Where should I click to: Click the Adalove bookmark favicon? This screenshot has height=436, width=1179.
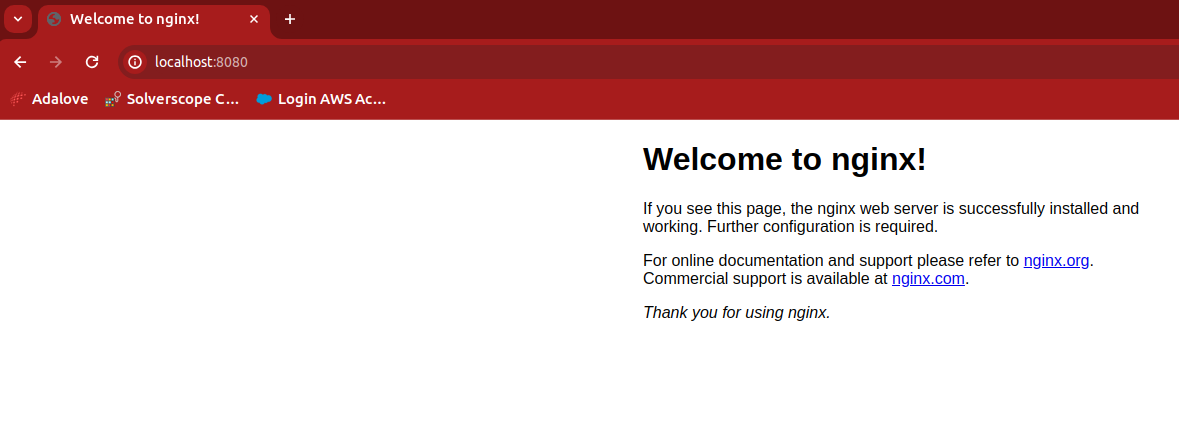coord(18,99)
